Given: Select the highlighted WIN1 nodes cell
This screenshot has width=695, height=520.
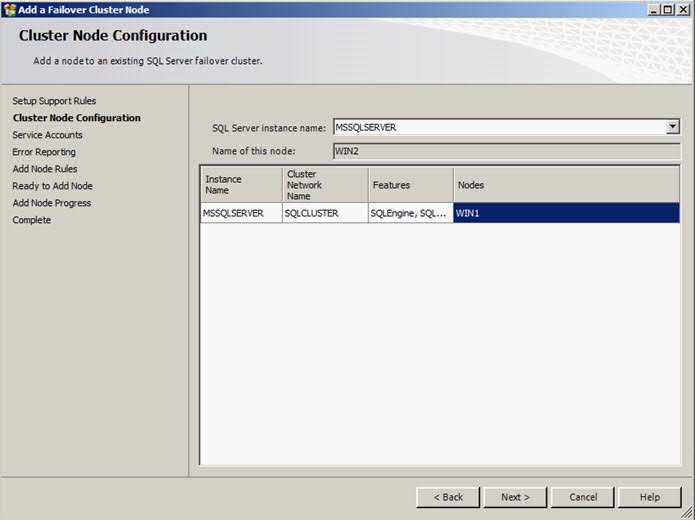Looking at the screenshot, I should click(566, 213).
